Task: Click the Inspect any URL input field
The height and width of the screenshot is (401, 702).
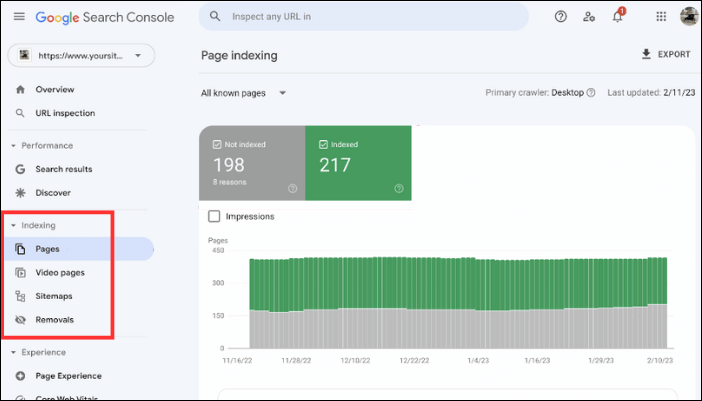Action: tap(364, 17)
